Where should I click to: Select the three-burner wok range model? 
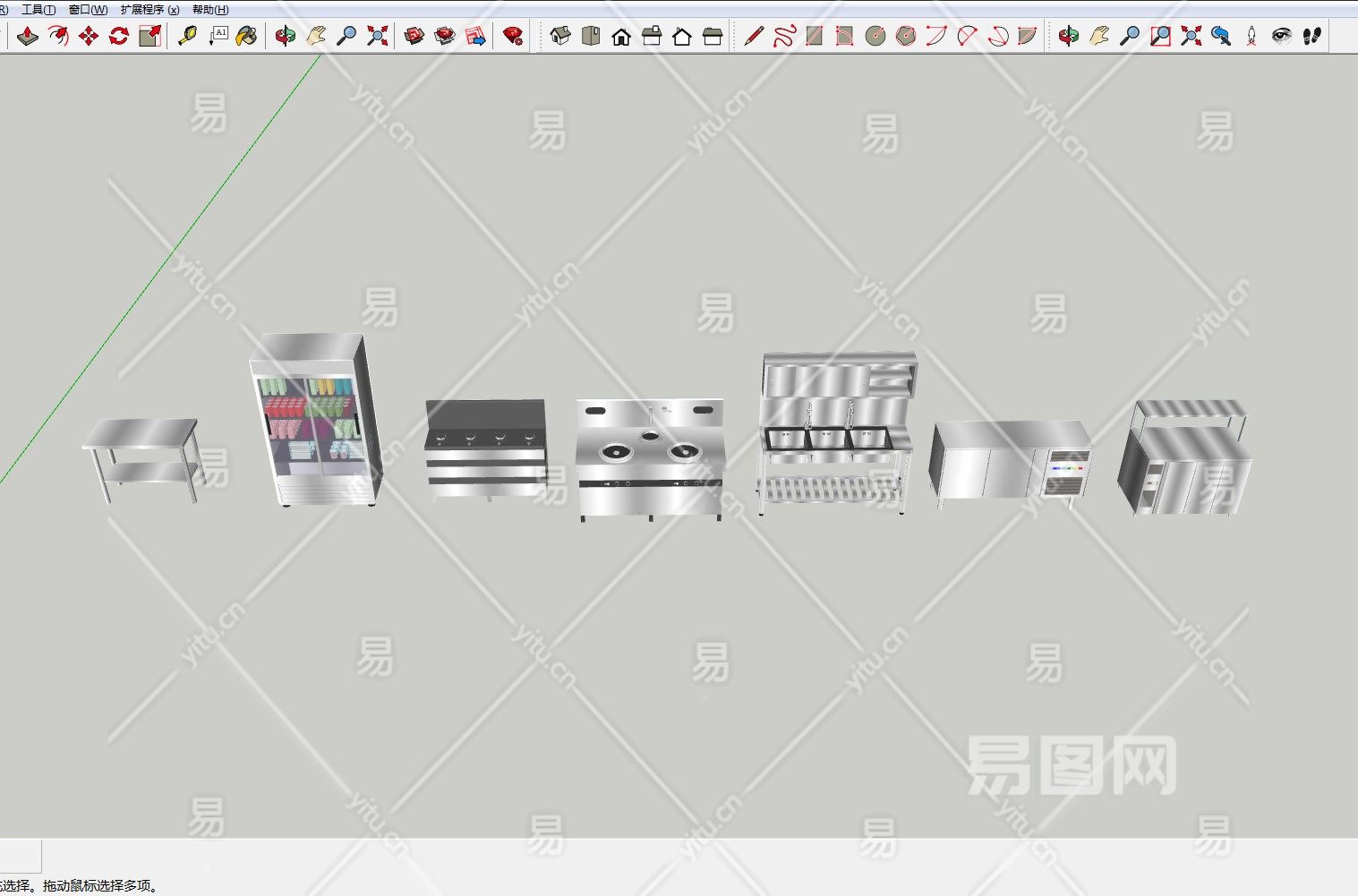(x=650, y=459)
